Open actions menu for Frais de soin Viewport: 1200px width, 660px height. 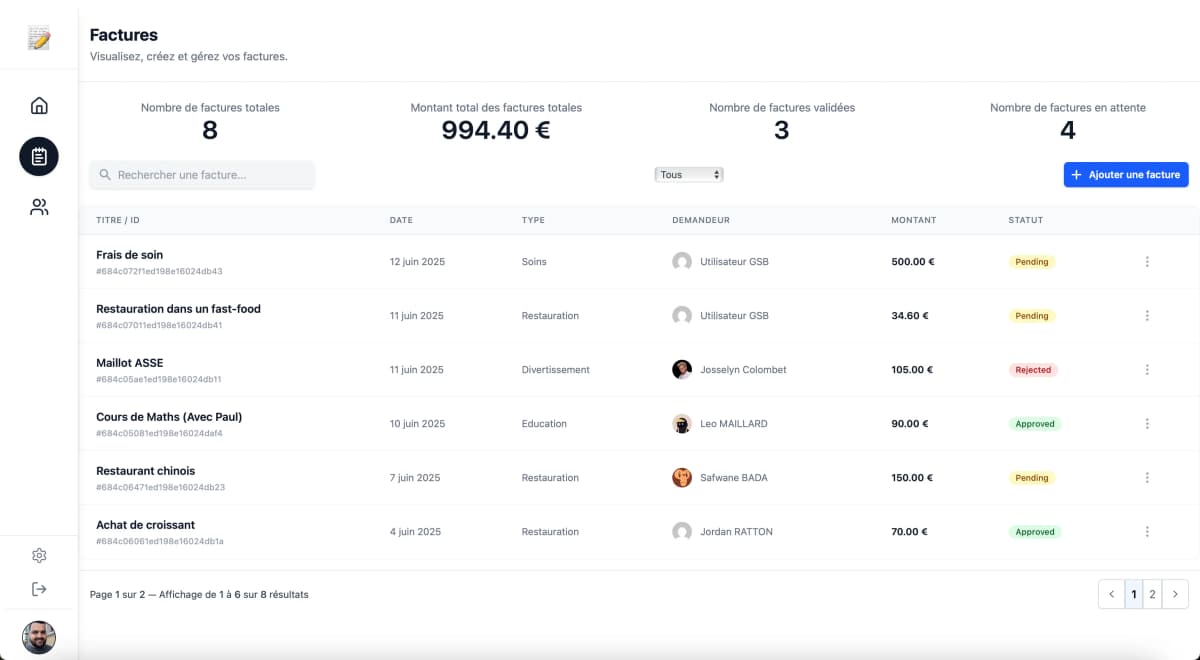(x=1147, y=262)
